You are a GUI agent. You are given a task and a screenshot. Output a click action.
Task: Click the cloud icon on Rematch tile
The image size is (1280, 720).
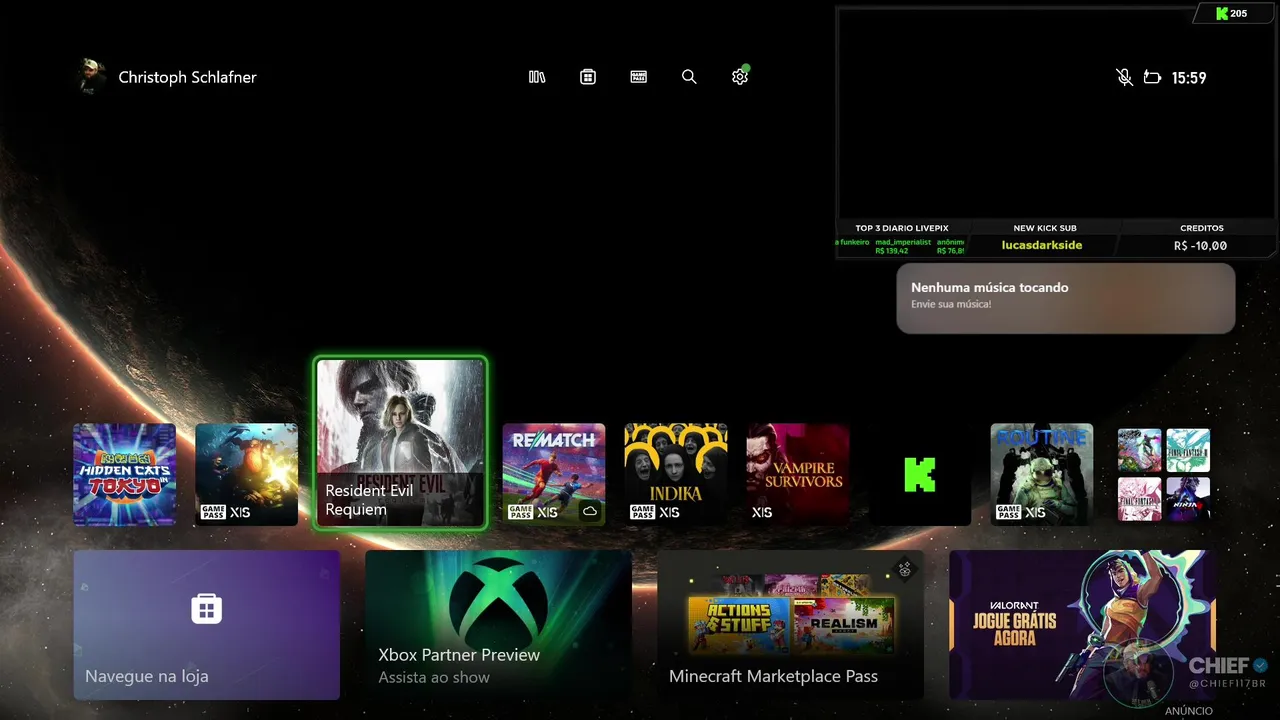590,511
